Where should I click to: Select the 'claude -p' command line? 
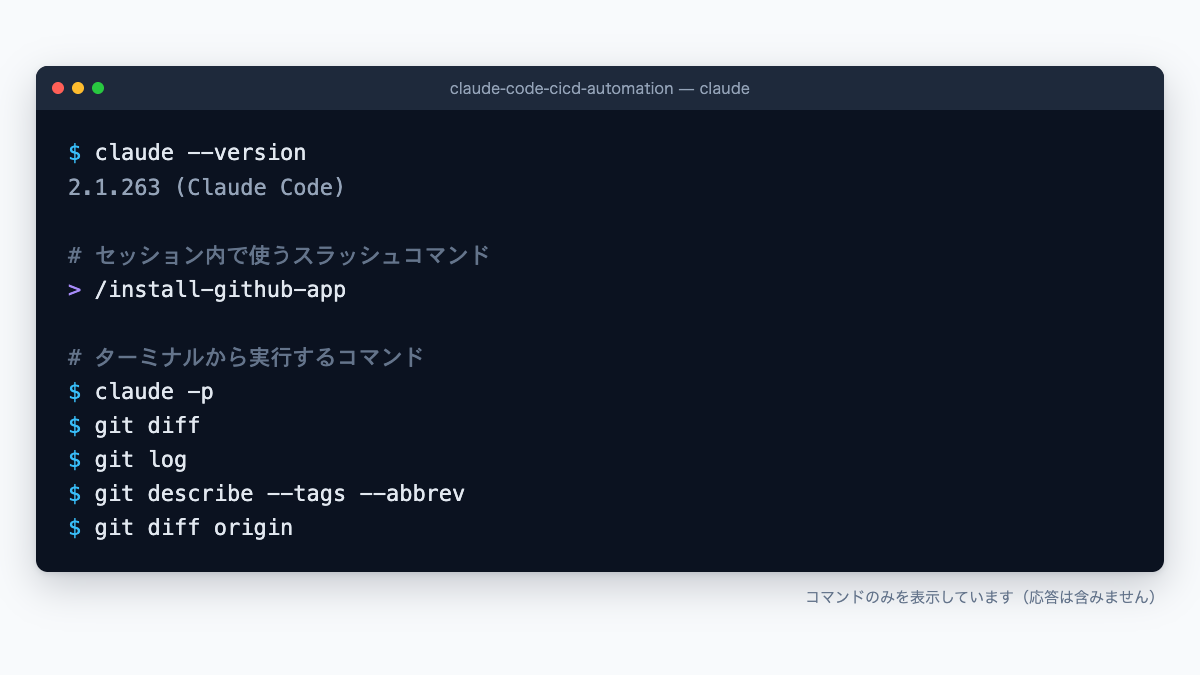click(x=141, y=391)
